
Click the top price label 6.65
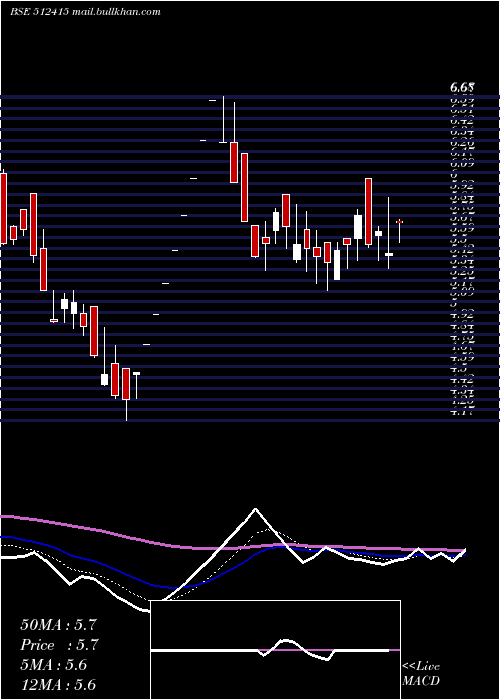click(x=462, y=88)
